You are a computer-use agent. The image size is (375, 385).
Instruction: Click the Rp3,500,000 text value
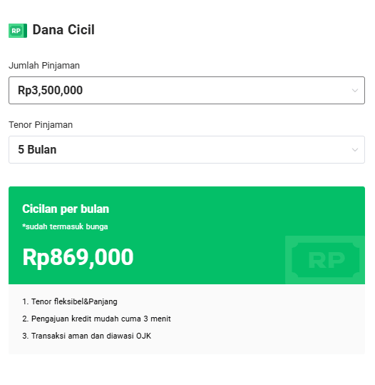coord(50,90)
